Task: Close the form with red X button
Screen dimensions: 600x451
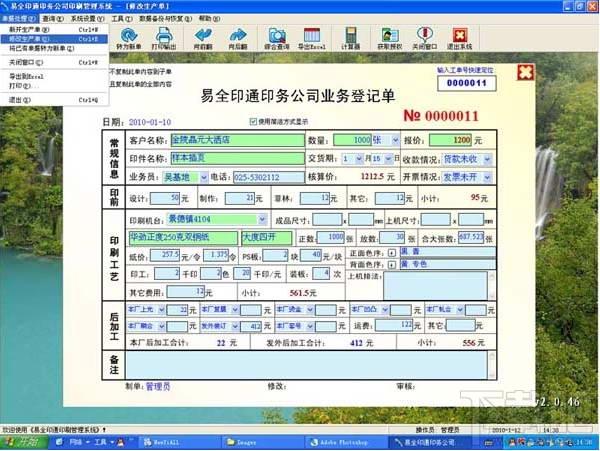Action: coord(525,73)
